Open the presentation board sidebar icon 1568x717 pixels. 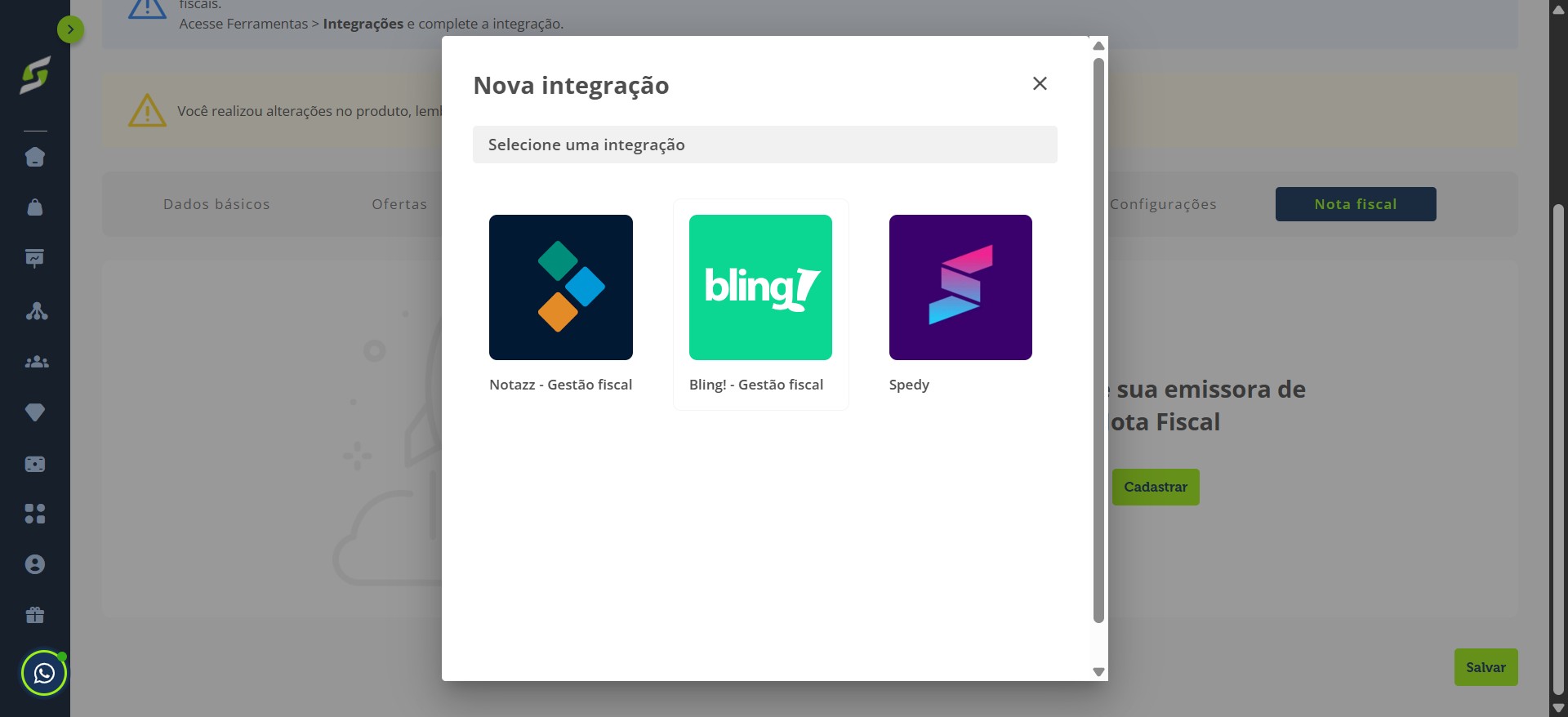[35, 259]
